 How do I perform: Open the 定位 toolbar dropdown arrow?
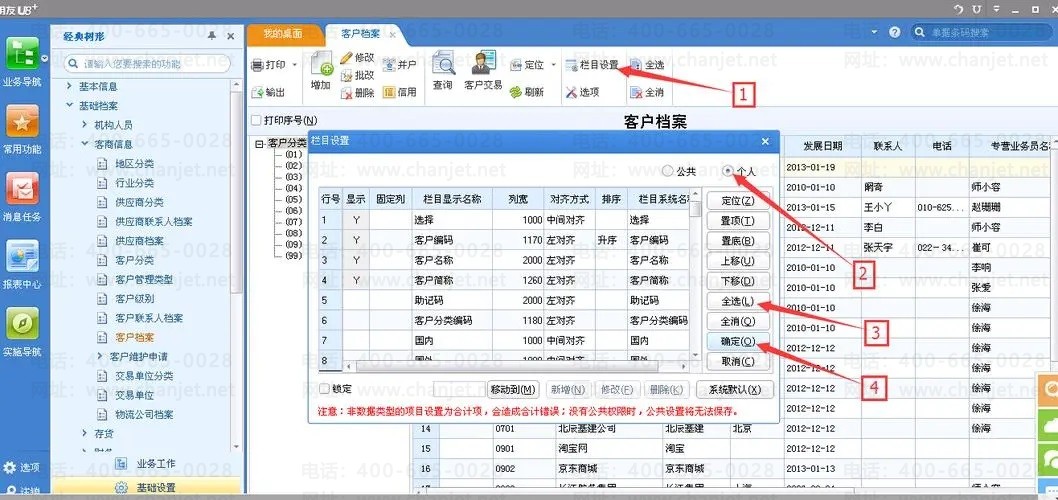tap(553, 65)
